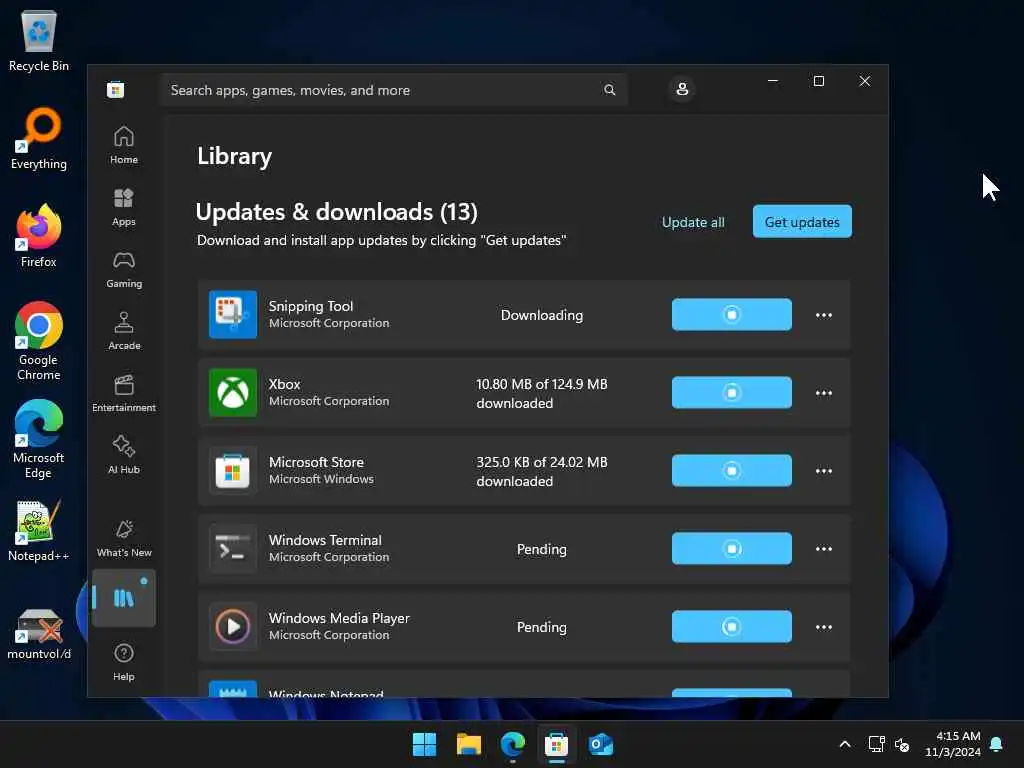
Task: Select the Microsoft Edge desktop shortcut
Action: click(39, 440)
